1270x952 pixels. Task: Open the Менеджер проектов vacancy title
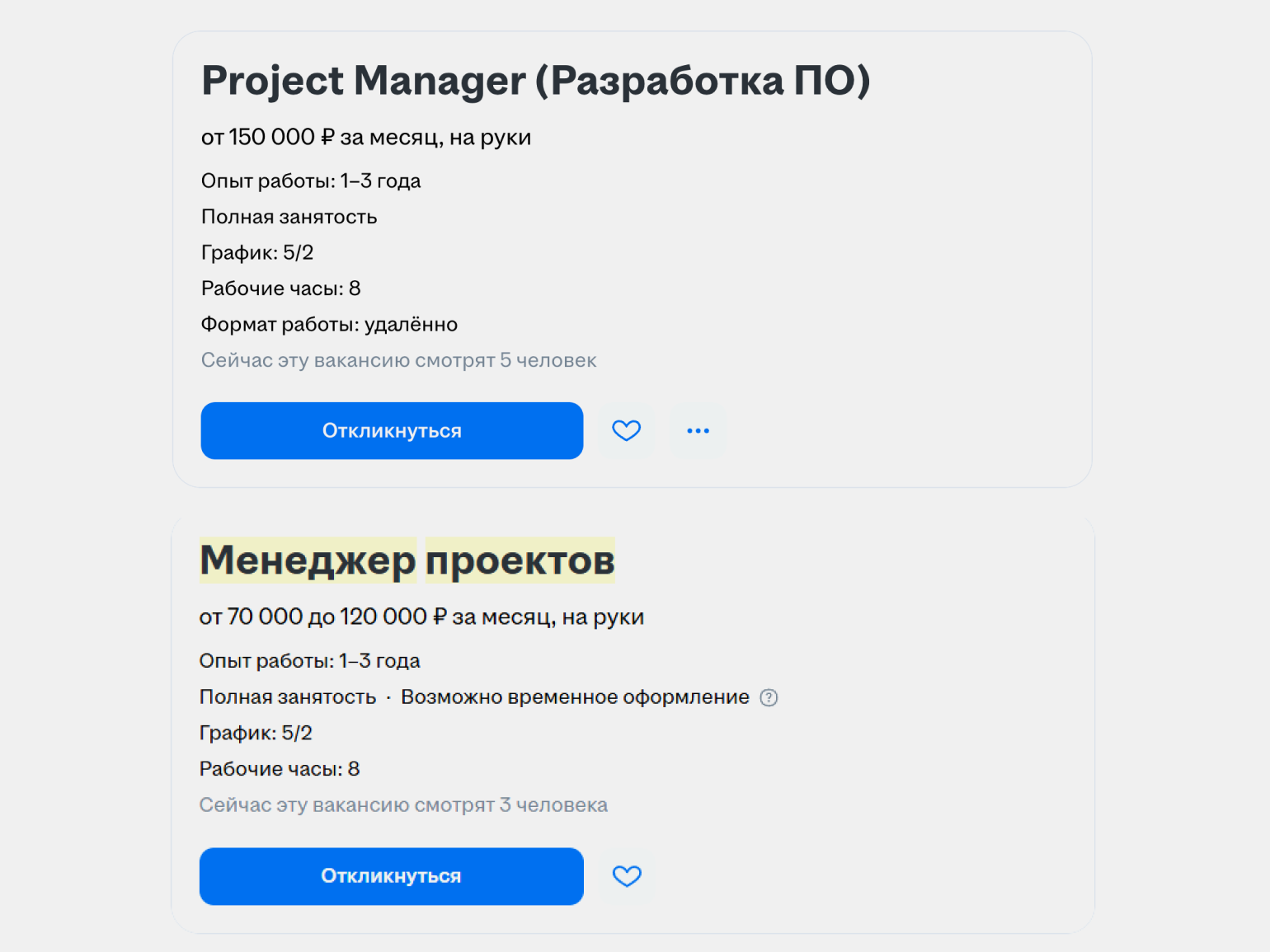pos(407,560)
